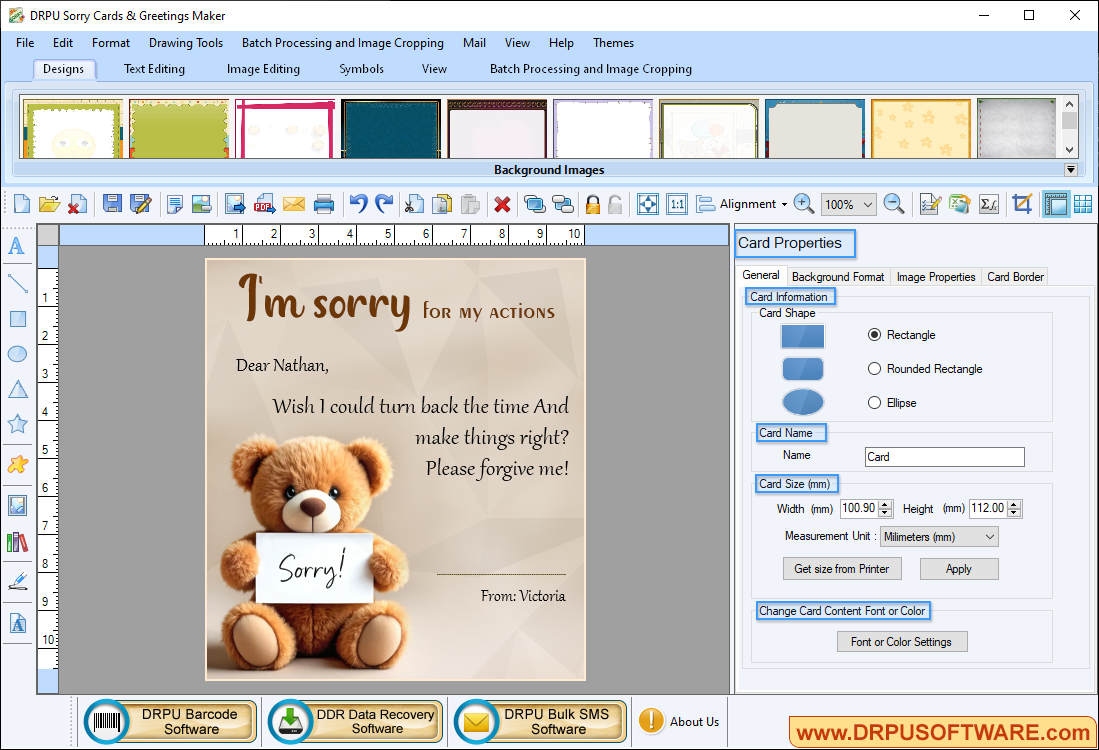Viewport: 1099px width, 750px height.
Task: Switch to the Image Editing tab
Action: click(263, 69)
